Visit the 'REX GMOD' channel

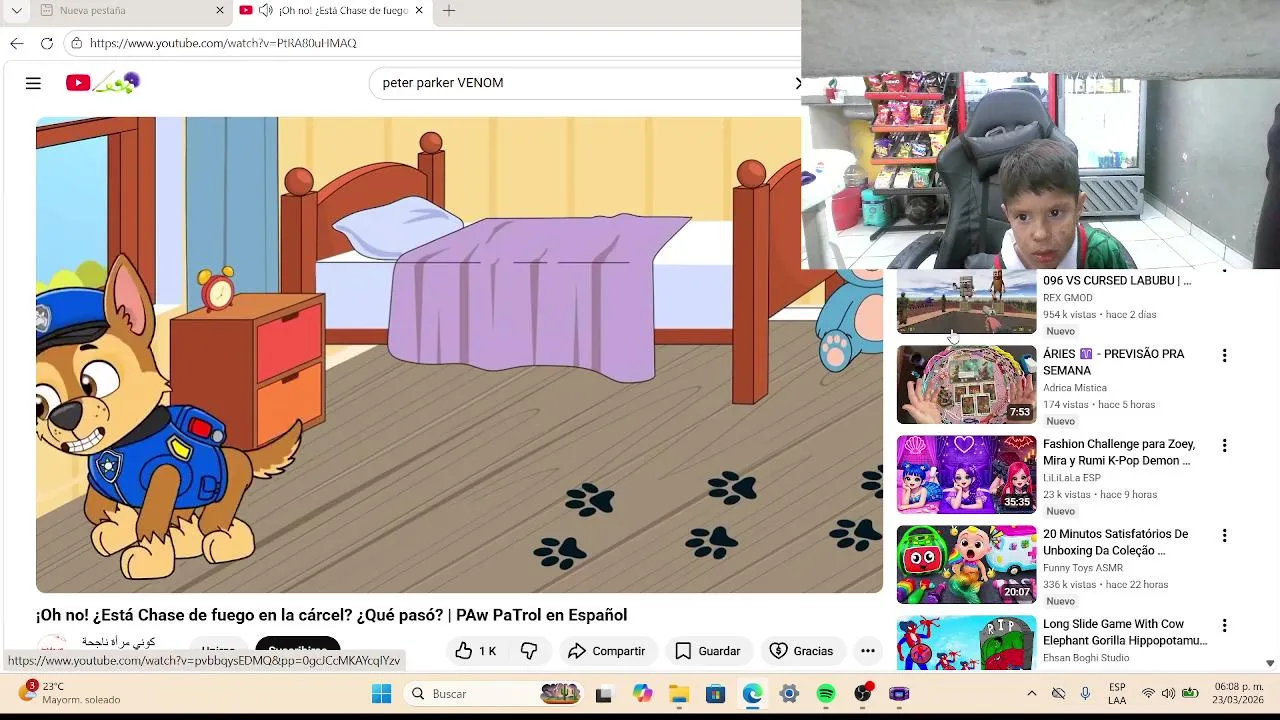pyautogui.click(x=1068, y=298)
